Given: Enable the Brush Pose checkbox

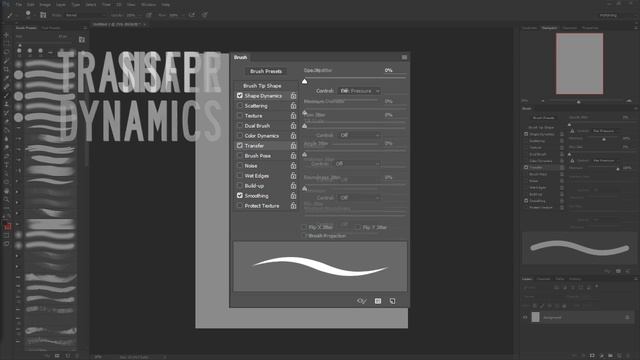Looking at the screenshot, I should (x=240, y=156).
